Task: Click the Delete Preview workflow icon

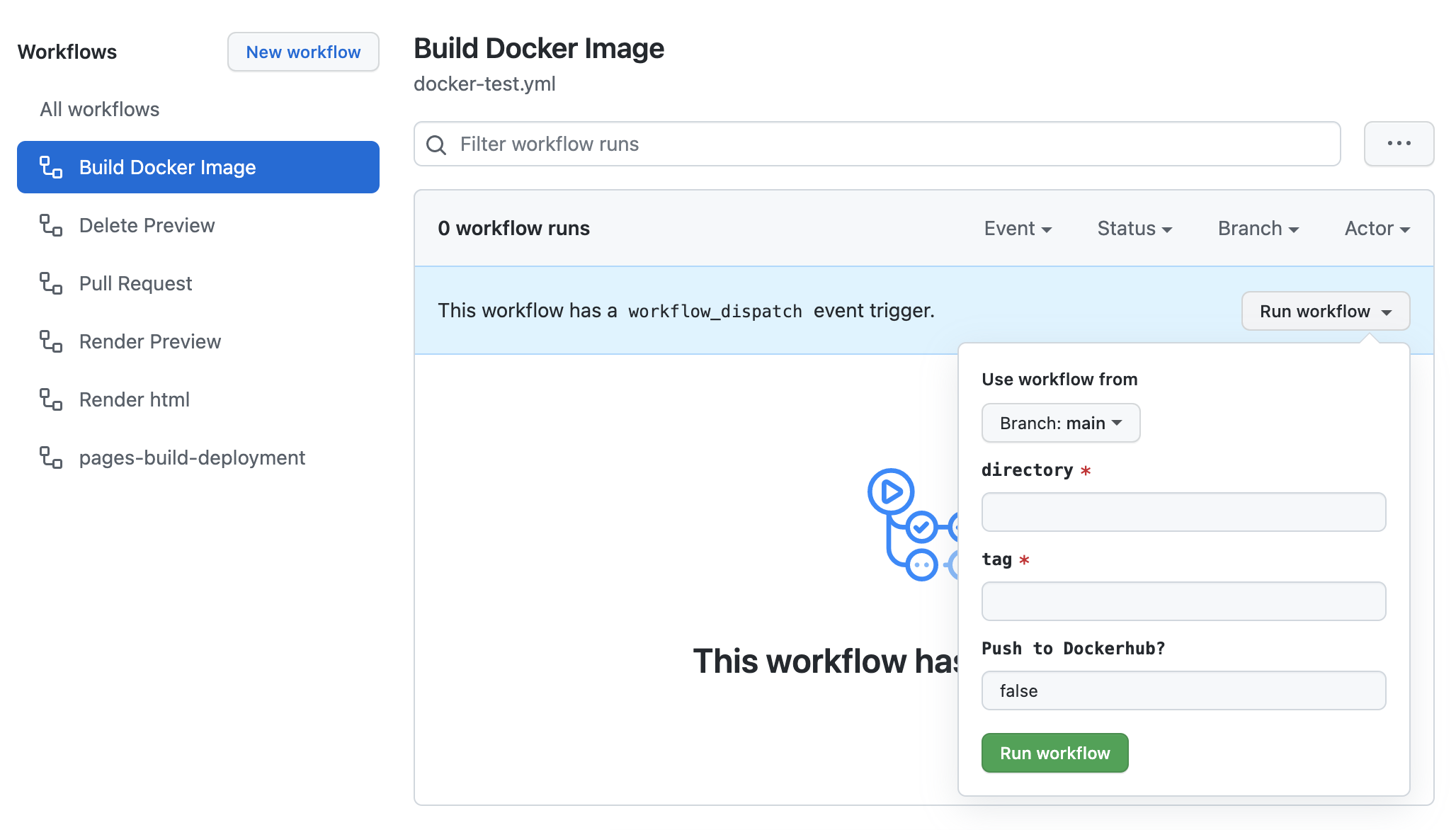Action: point(51,225)
